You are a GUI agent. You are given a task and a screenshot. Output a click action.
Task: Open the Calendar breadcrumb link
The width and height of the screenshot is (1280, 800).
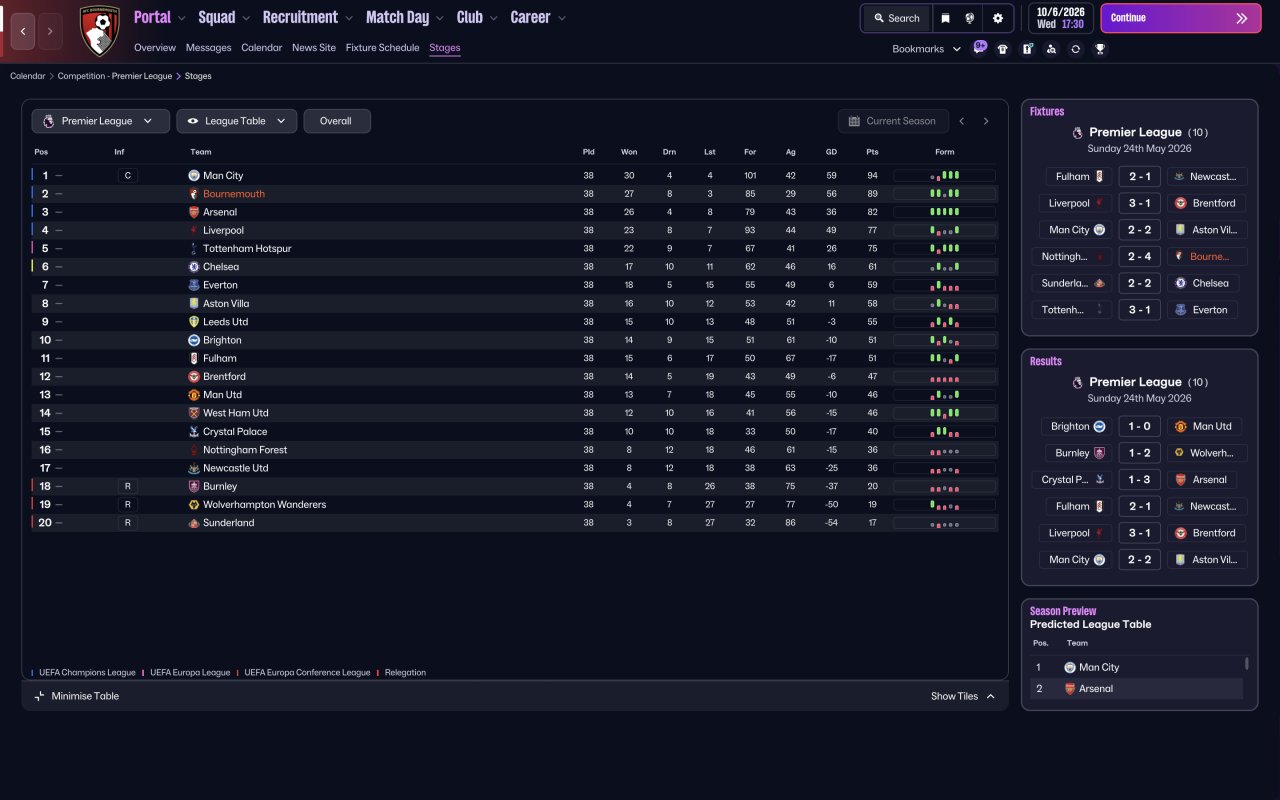(x=28, y=76)
